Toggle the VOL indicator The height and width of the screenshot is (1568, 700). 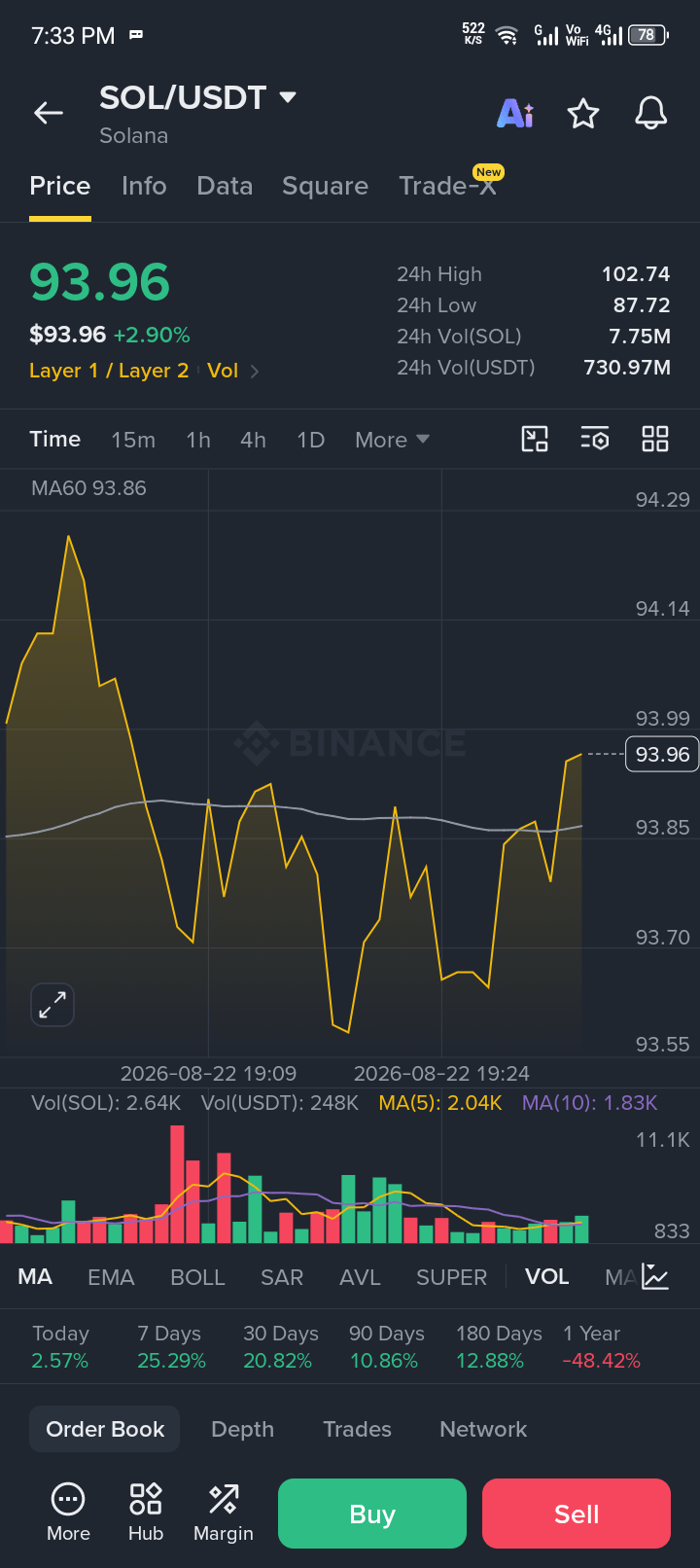pos(547,1277)
